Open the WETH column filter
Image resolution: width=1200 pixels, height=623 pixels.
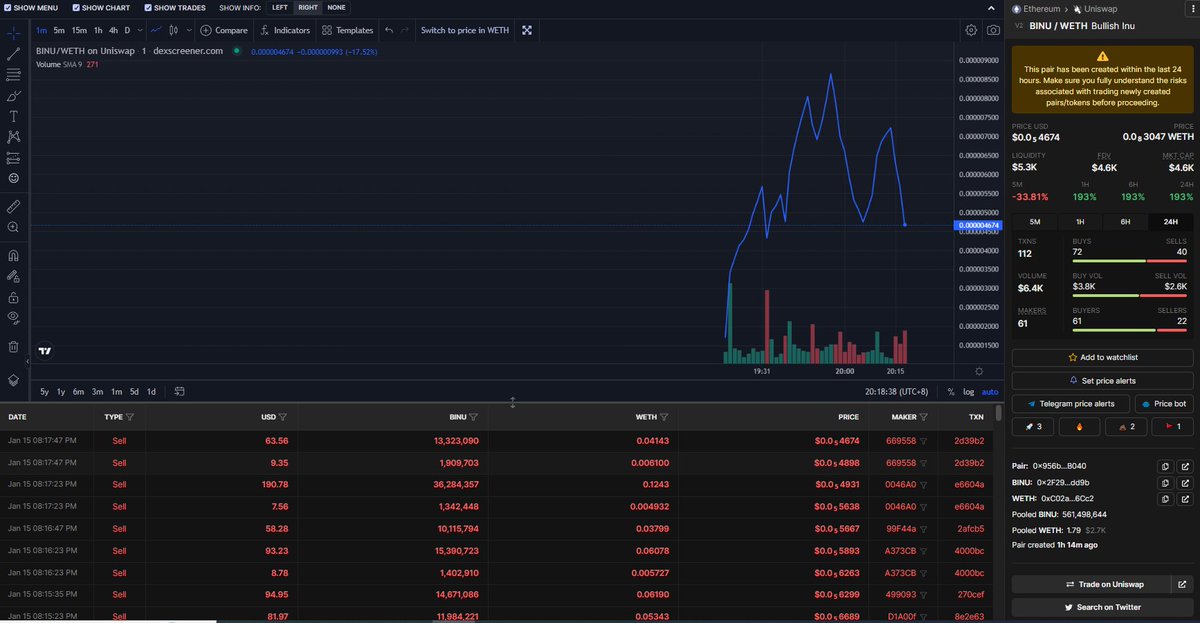pyautogui.click(x=665, y=417)
